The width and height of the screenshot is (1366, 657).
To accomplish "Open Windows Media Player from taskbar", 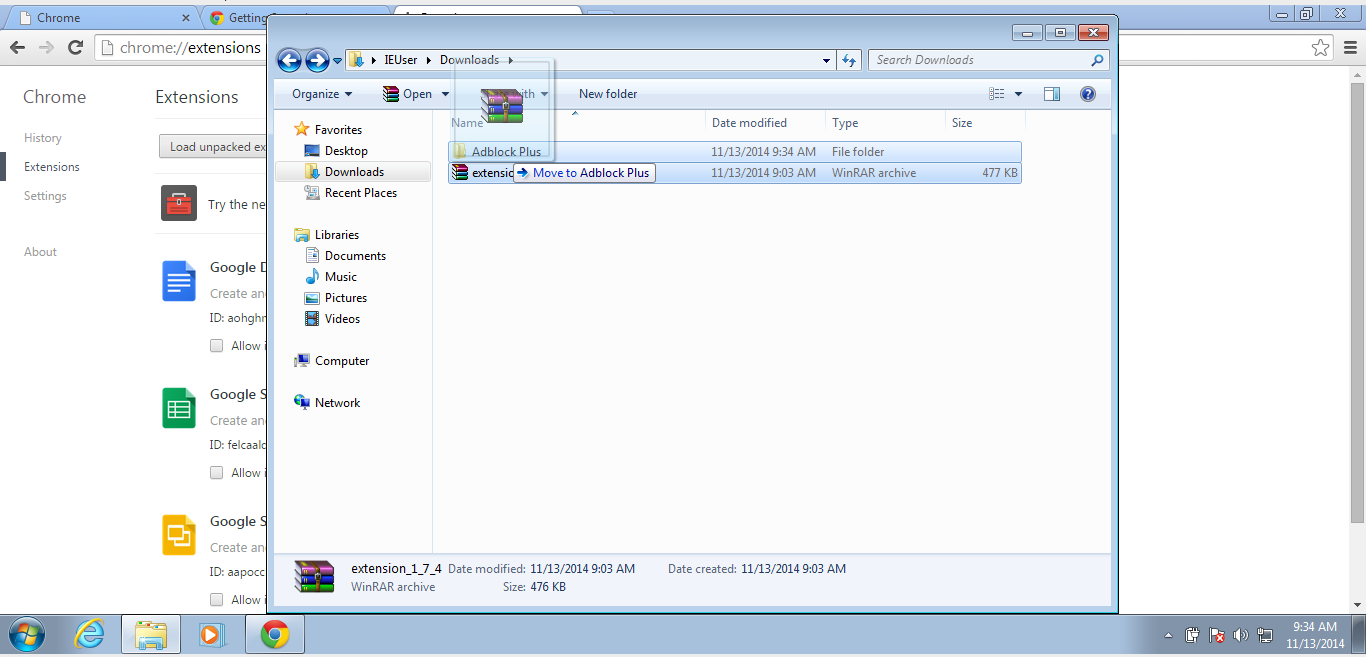I will pyautogui.click(x=212, y=634).
